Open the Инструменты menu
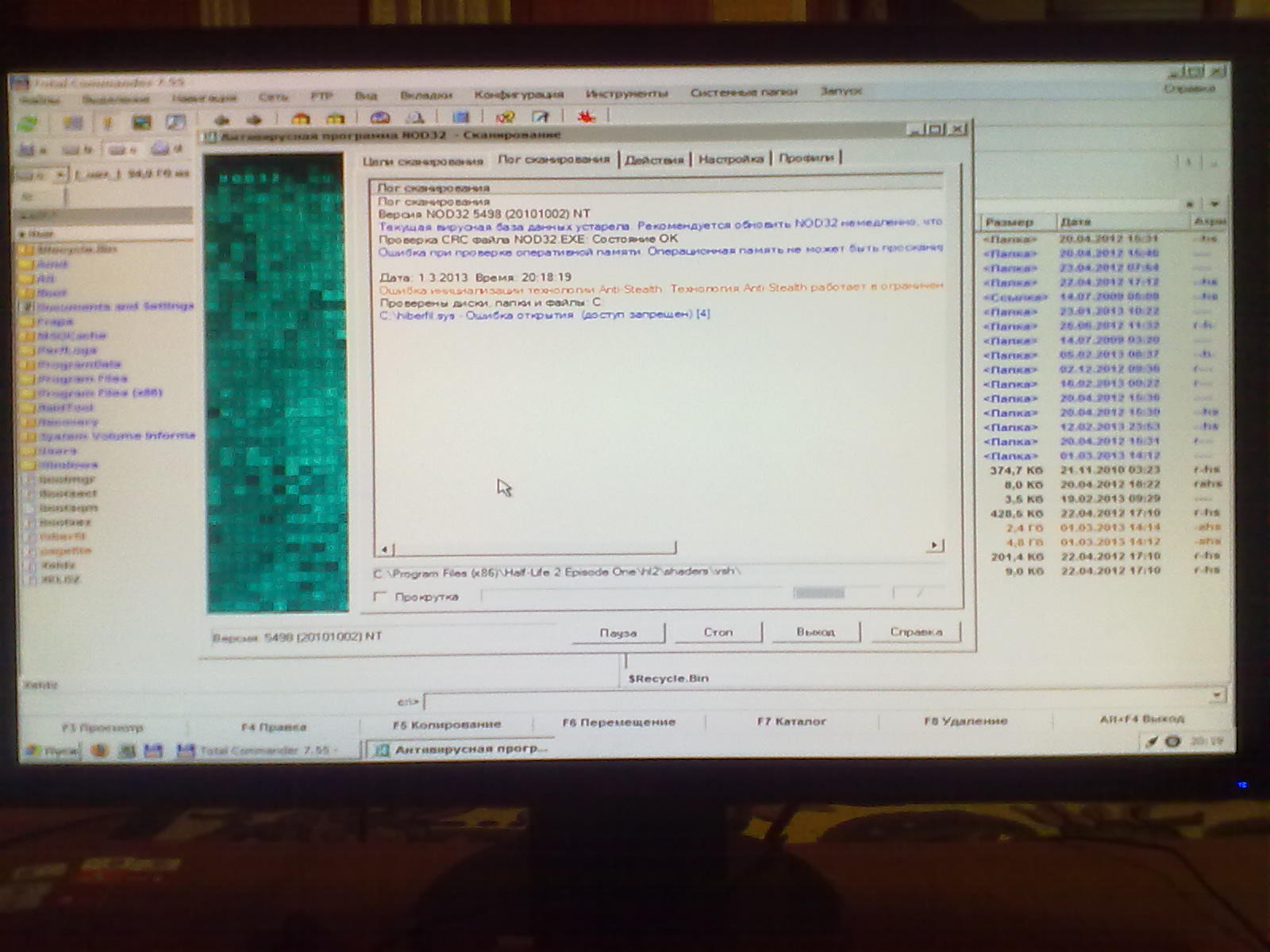The width and height of the screenshot is (1270, 952). point(627,93)
